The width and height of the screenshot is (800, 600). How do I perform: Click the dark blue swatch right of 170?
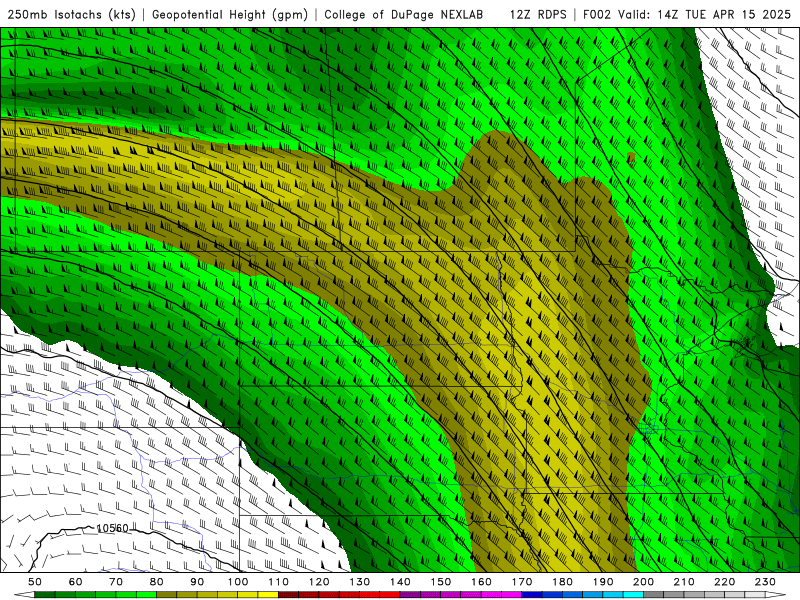(x=532, y=595)
